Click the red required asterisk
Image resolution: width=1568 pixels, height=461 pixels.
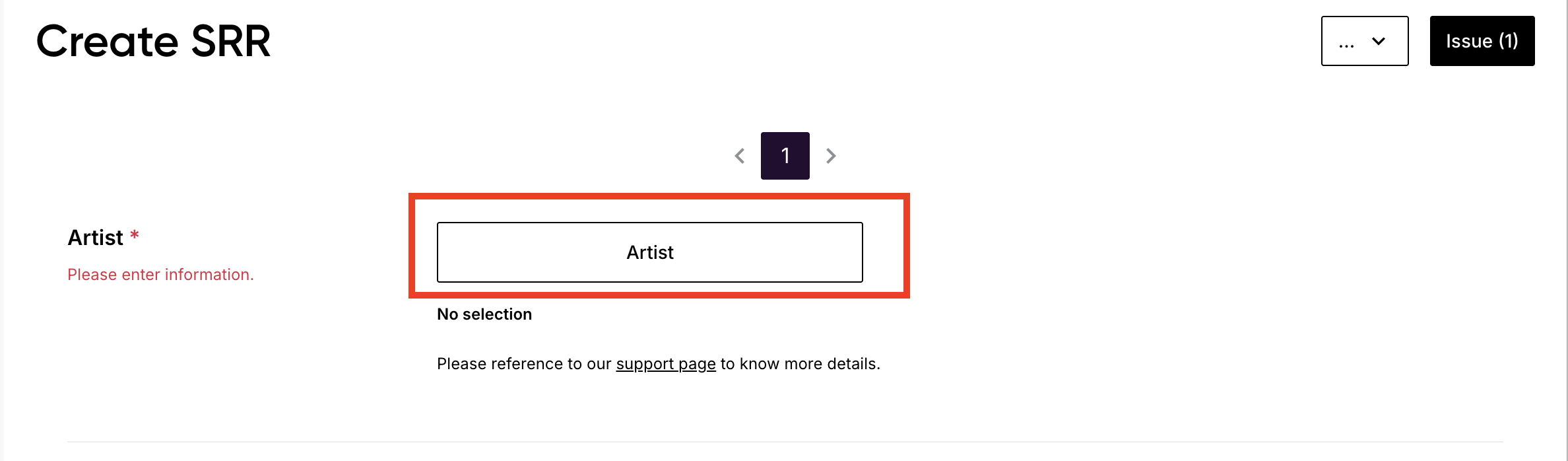click(x=135, y=235)
